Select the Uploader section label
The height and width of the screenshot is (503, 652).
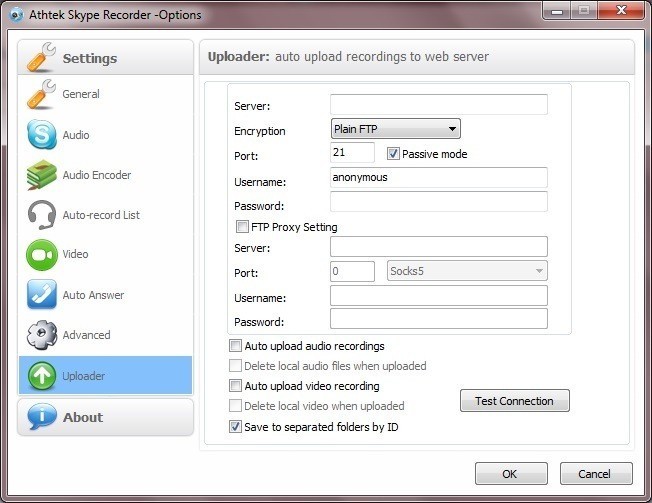point(84,376)
